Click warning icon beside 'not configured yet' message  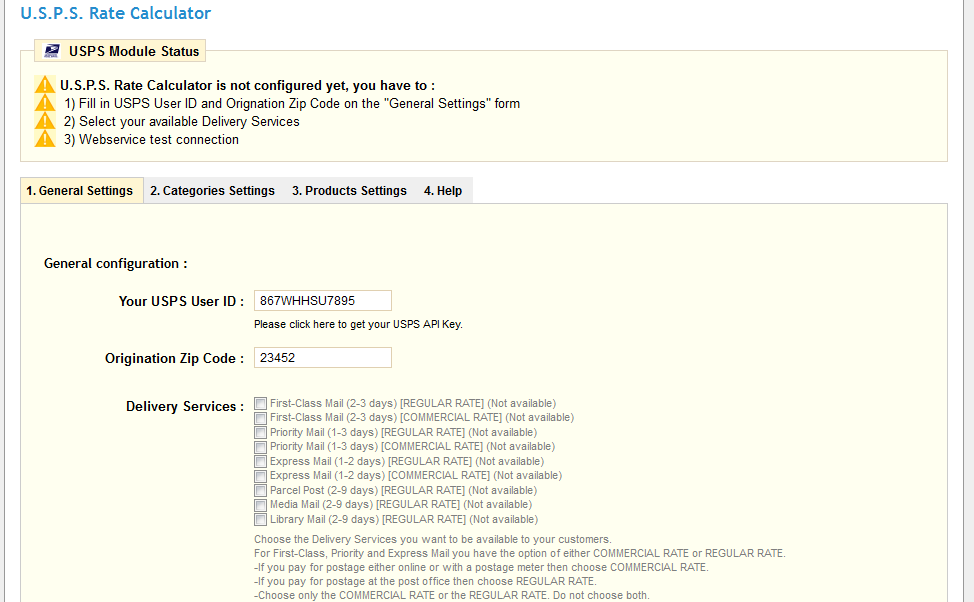[x=45, y=85]
